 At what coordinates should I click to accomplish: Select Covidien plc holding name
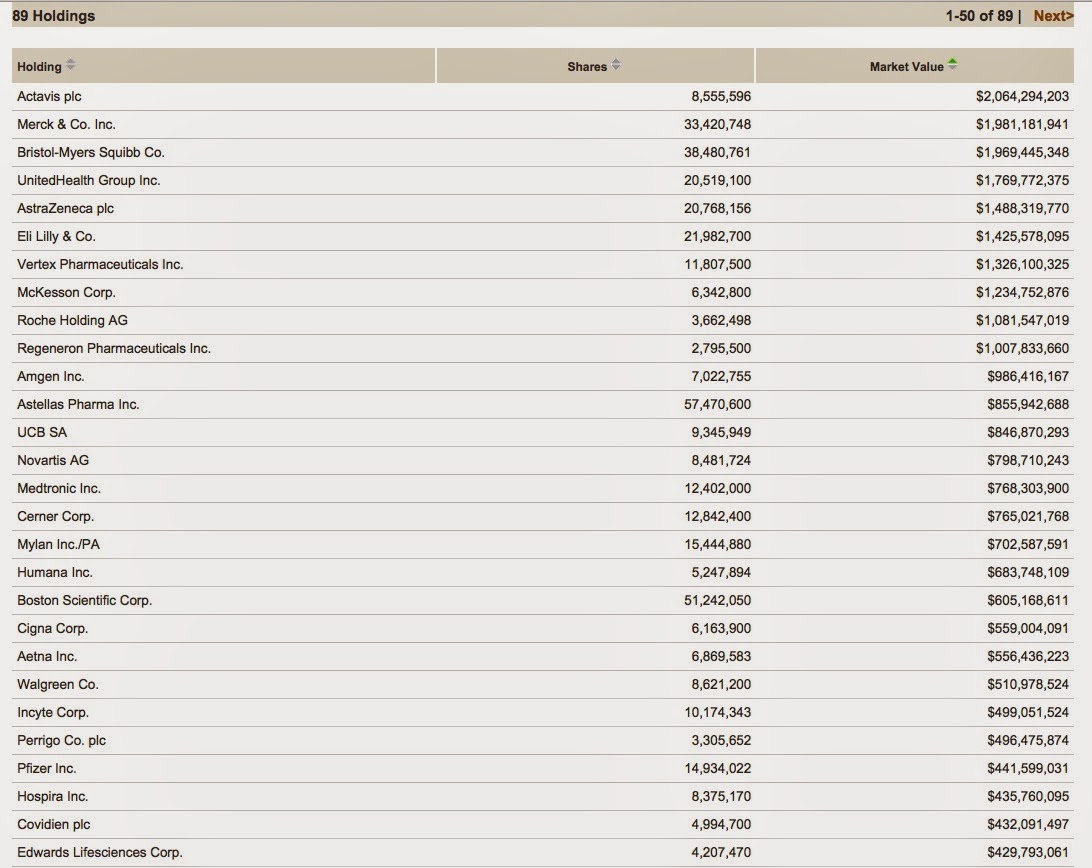tap(54, 824)
